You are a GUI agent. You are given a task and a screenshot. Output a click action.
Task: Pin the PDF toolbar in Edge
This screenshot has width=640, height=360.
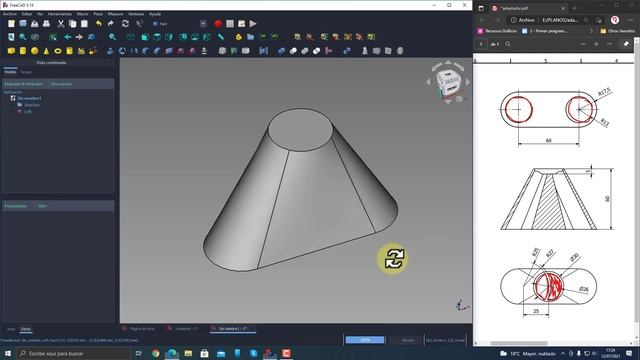click(x=626, y=44)
